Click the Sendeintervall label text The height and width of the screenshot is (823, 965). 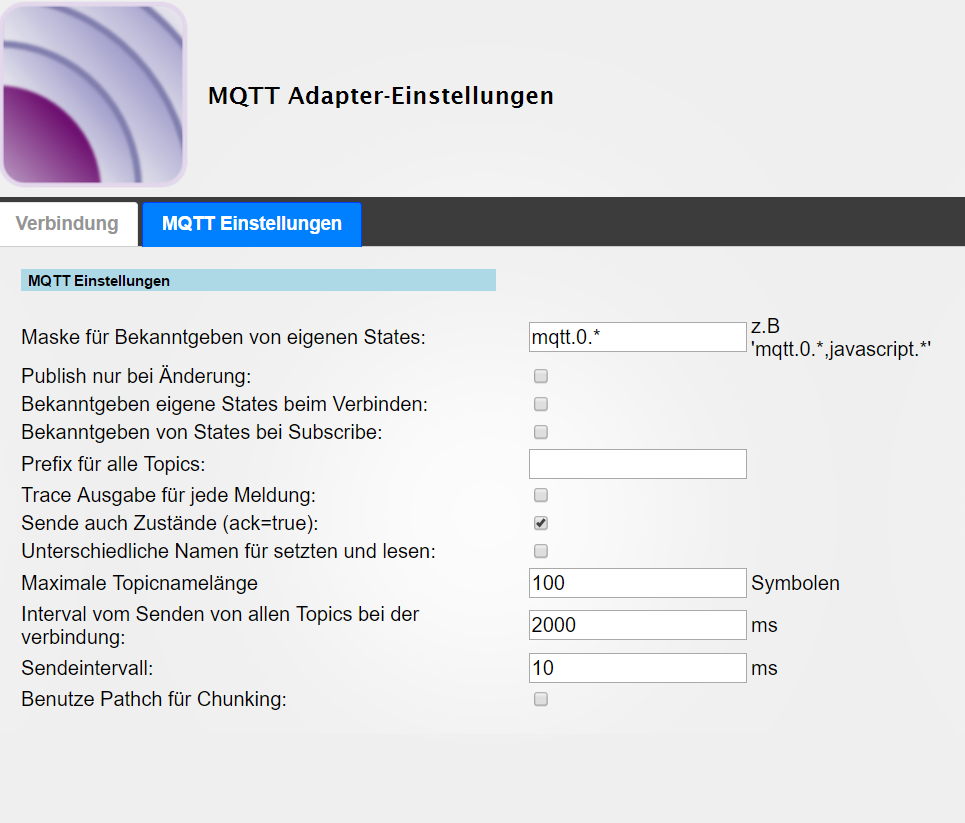tap(87, 668)
